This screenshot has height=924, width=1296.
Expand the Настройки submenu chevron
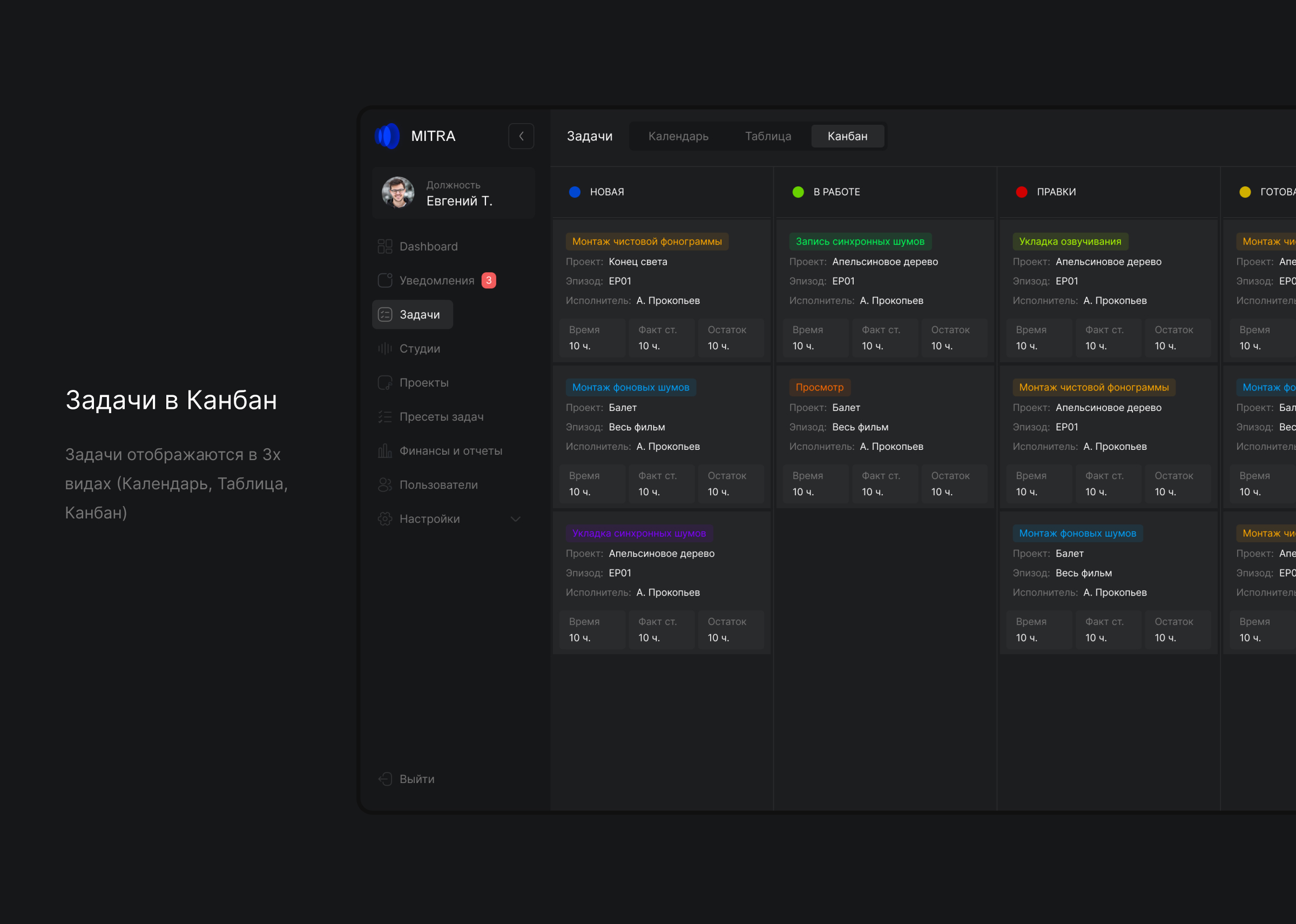(516, 519)
